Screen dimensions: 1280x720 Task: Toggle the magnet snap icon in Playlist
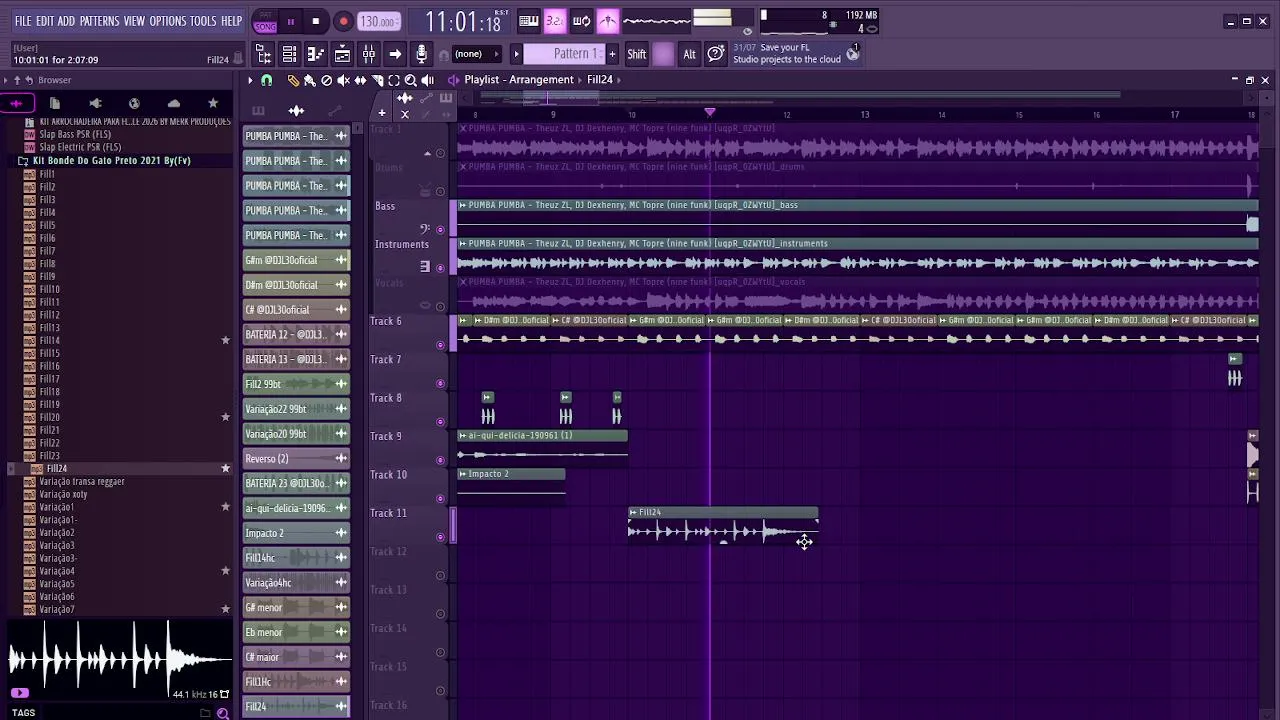click(267, 80)
